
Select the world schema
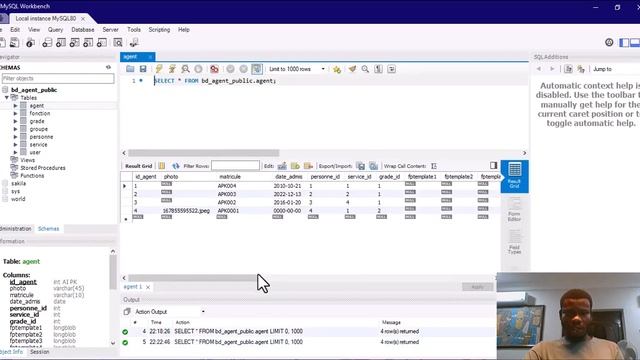[x=18, y=199]
